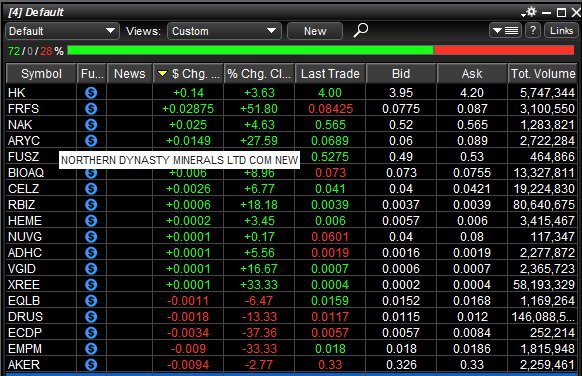Sort by Last Trade column header
Viewport: 582px width, 376px height.
click(330, 73)
